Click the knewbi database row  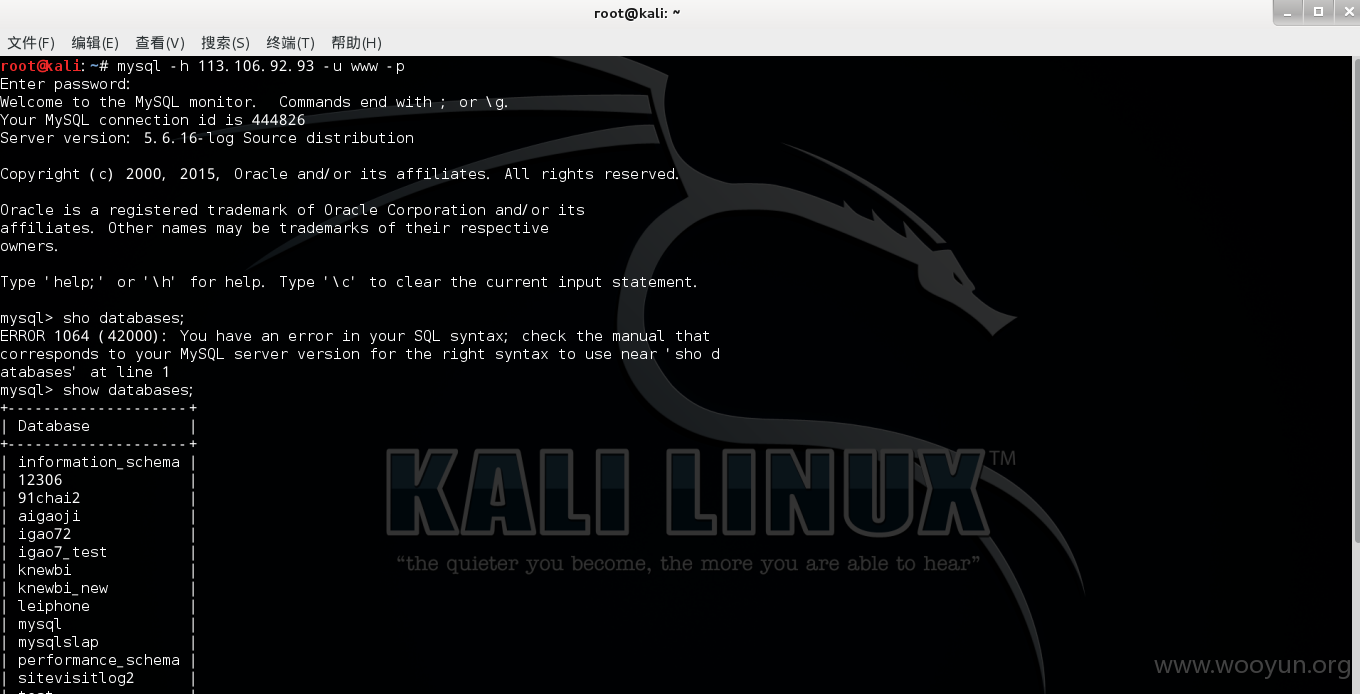pyautogui.click(x=98, y=570)
